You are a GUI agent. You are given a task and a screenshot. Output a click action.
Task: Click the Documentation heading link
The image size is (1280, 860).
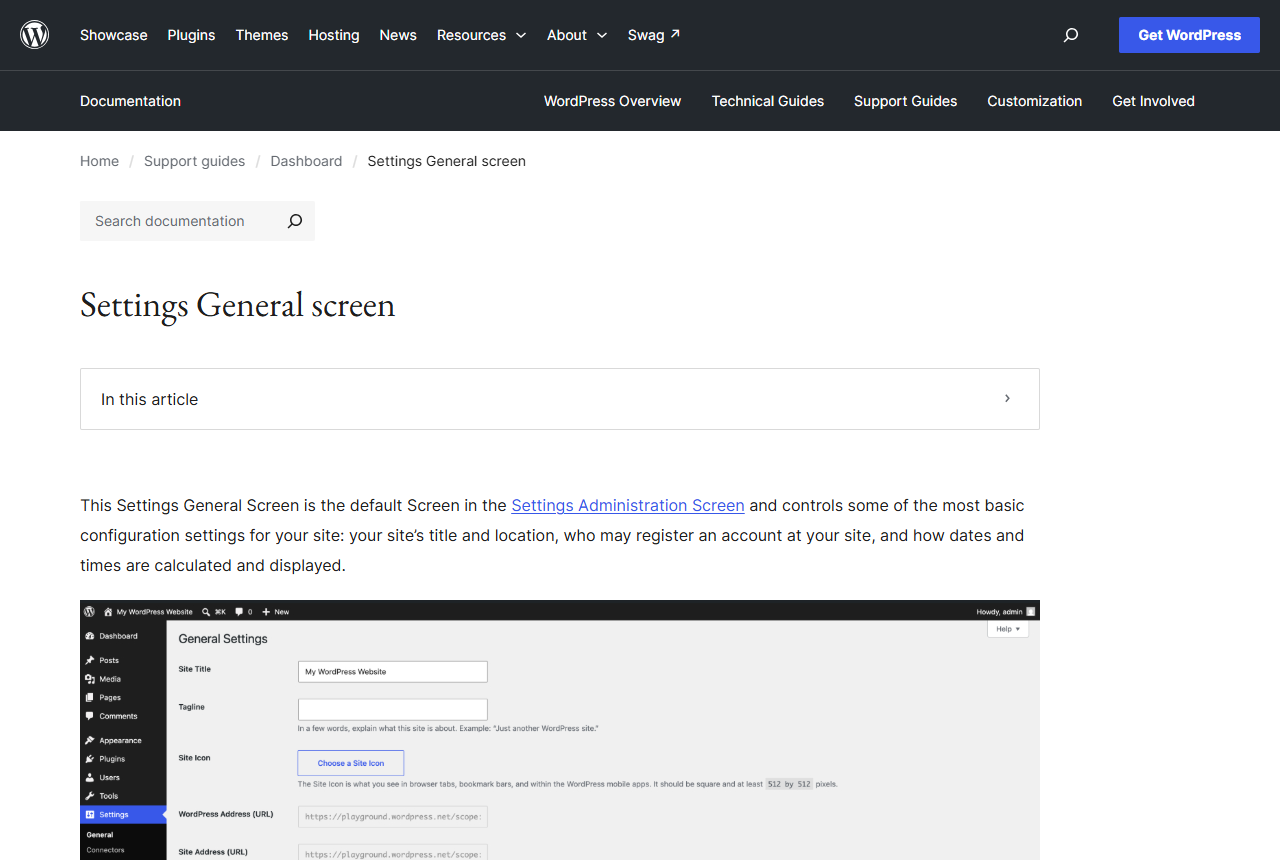(x=130, y=101)
